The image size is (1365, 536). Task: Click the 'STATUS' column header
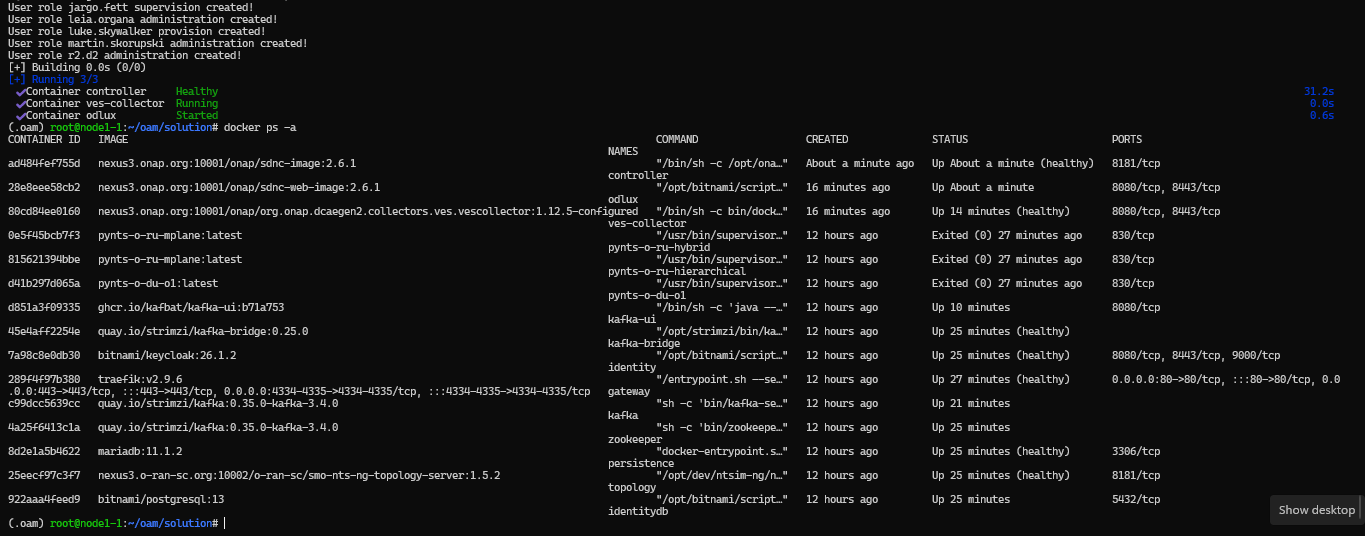[x=950, y=140]
